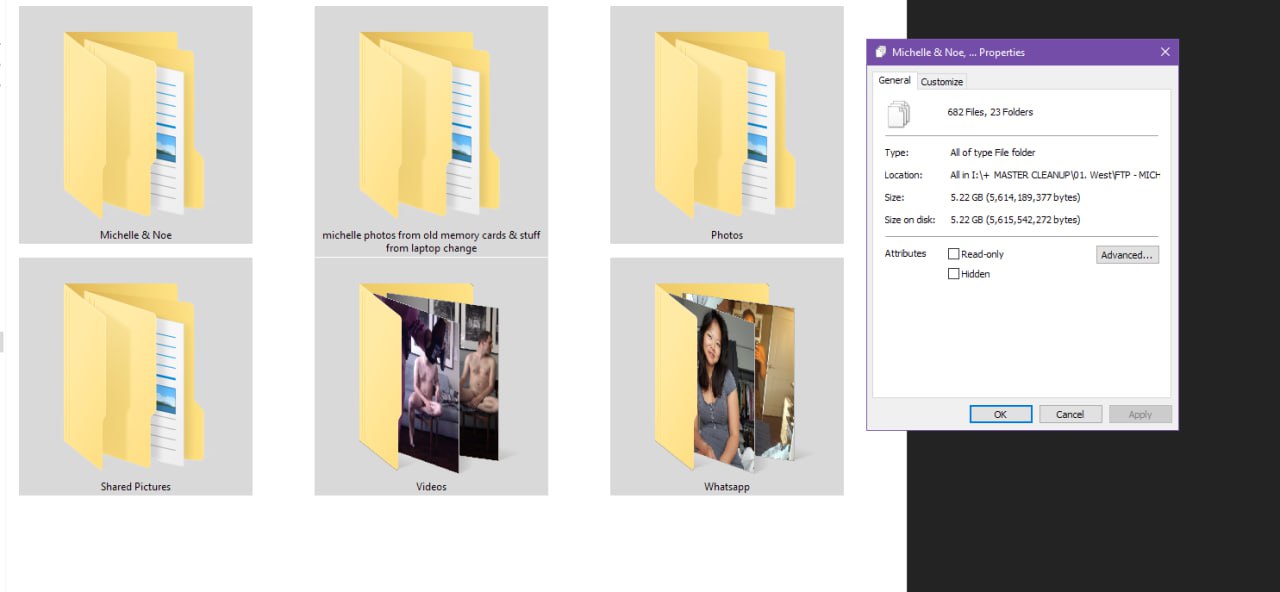This screenshot has width=1280, height=592.
Task: Enable the Read-only attribute checkbox
Action: 953,254
